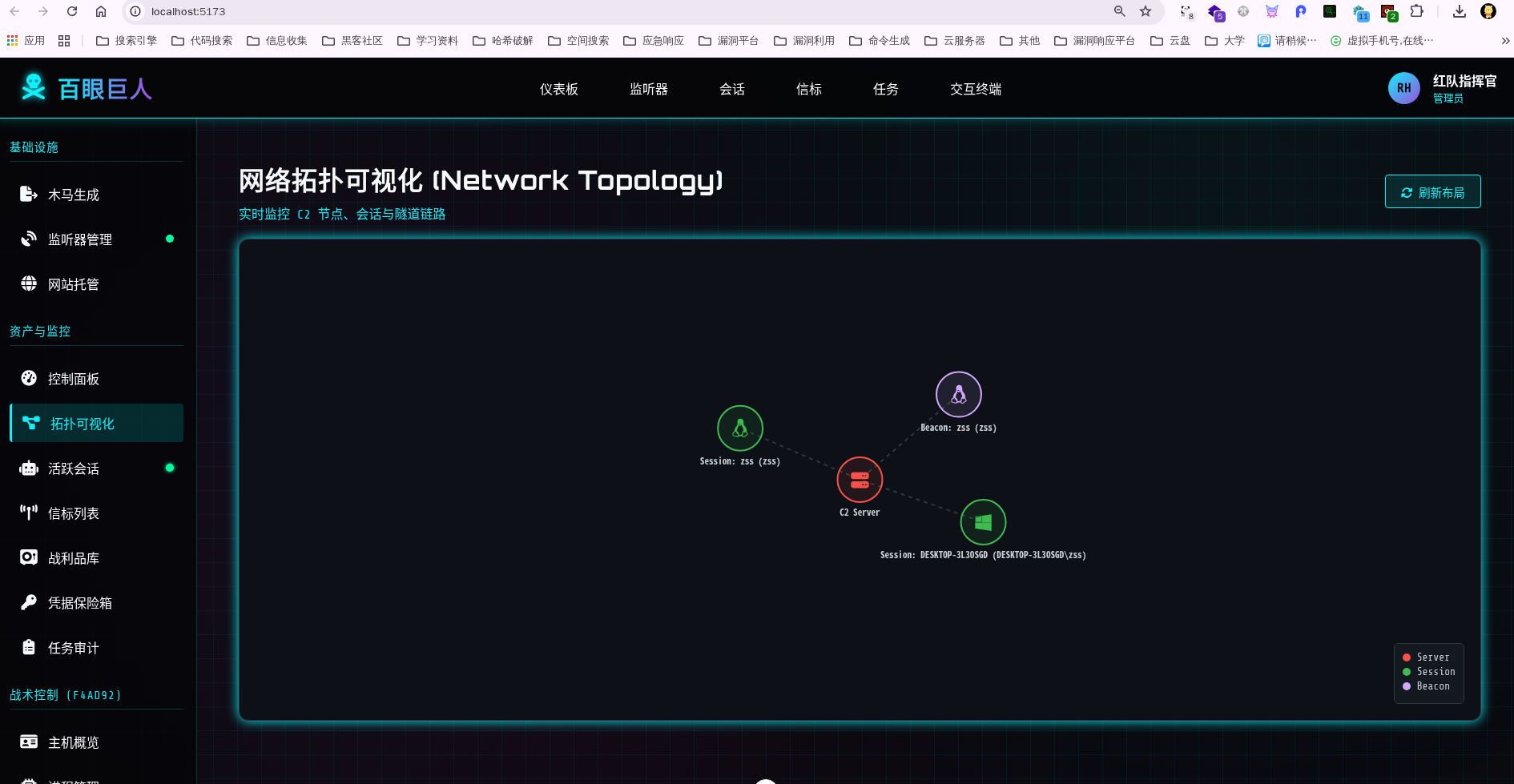Click the 刷新布局 refresh layout button
The image size is (1514, 784).
tap(1432, 192)
